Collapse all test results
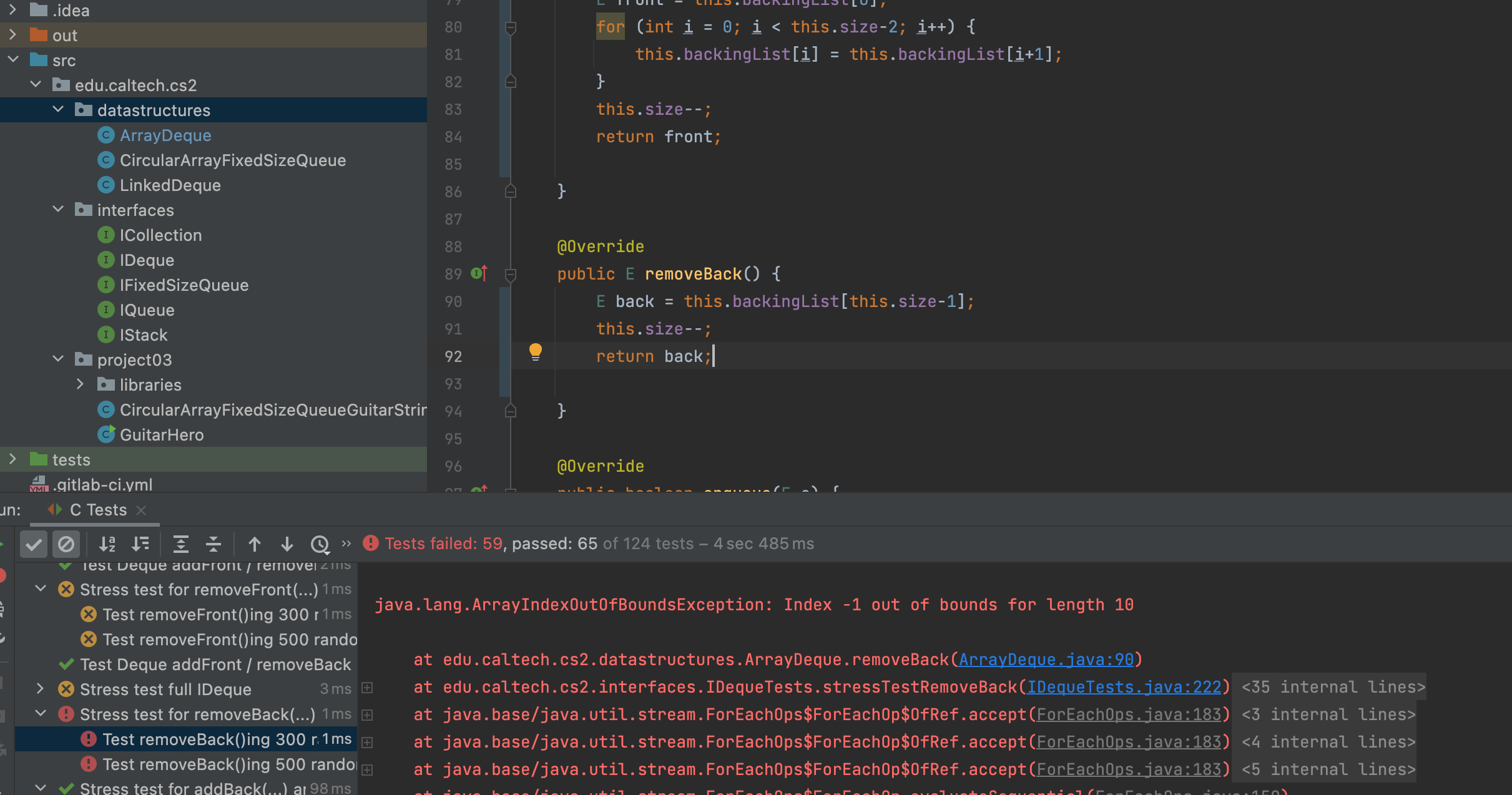Screen dimensions: 1512x795 pyautogui.click(x=214, y=544)
